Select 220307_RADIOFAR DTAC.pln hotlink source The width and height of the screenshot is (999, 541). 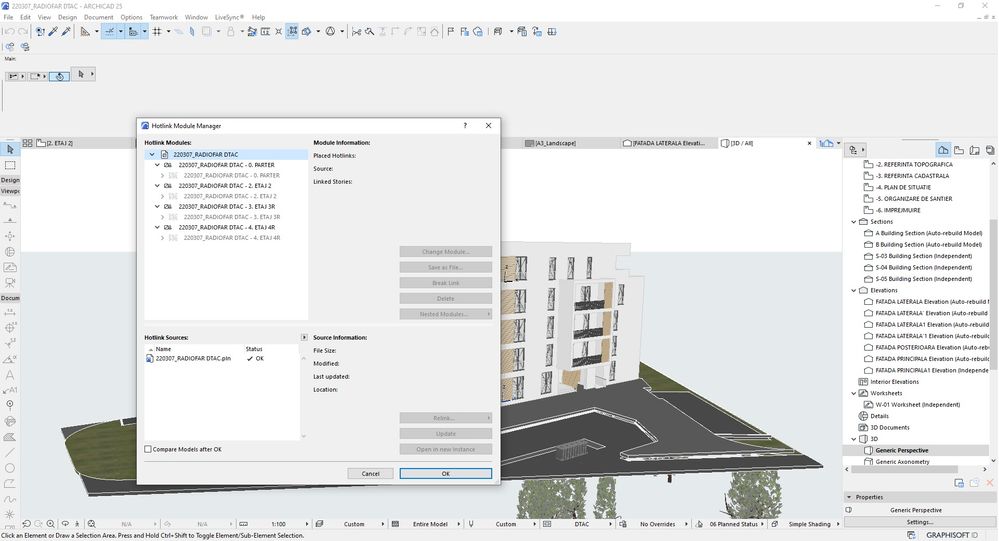click(x=193, y=358)
